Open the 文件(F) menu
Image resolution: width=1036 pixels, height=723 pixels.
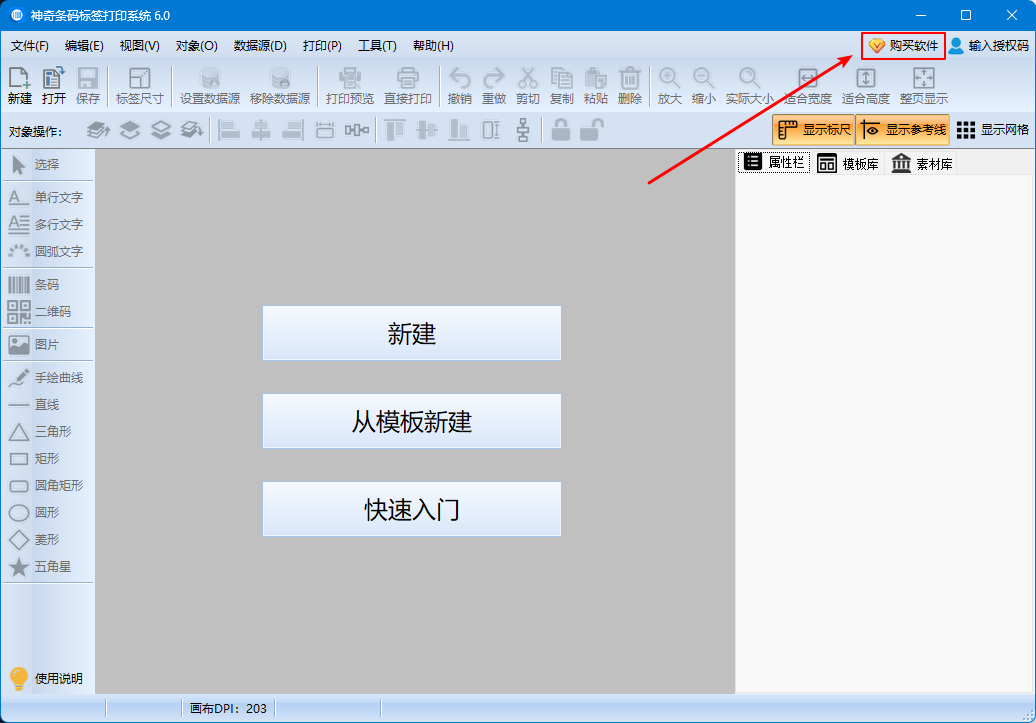click(x=30, y=46)
